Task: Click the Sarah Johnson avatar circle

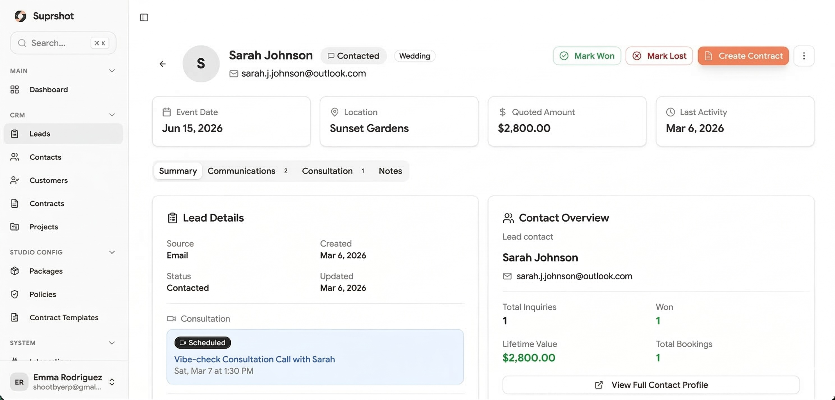Action: point(201,63)
